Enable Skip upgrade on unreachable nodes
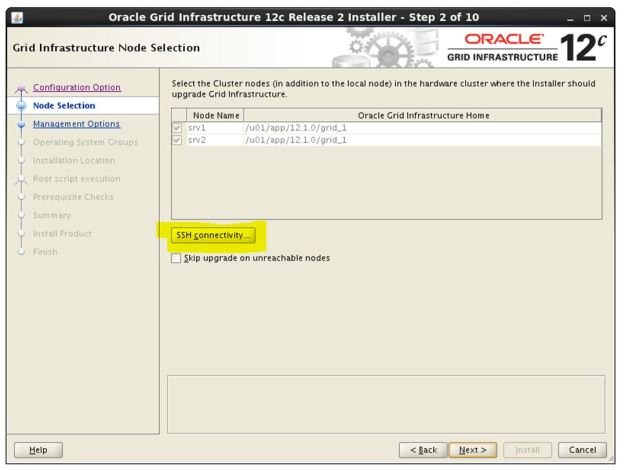The height and width of the screenshot is (470, 625). pos(178,257)
